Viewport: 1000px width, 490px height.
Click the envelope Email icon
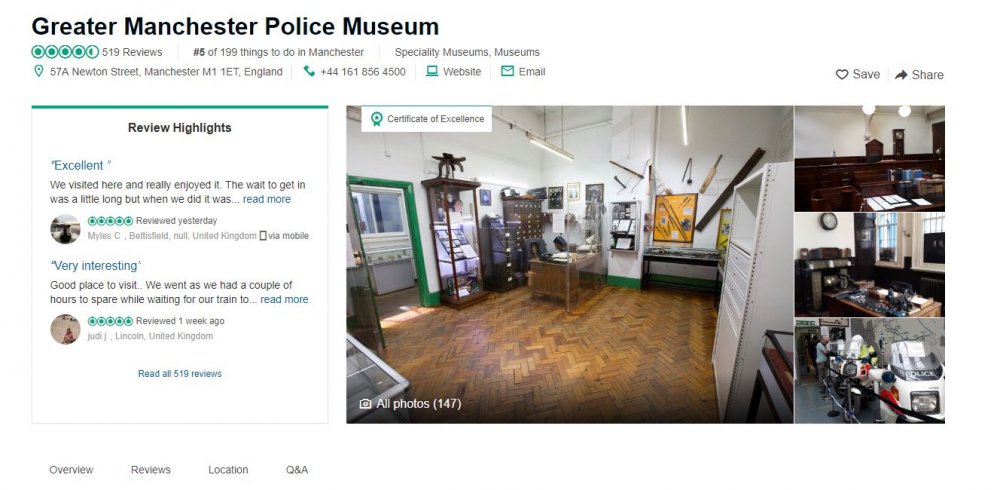(x=507, y=71)
